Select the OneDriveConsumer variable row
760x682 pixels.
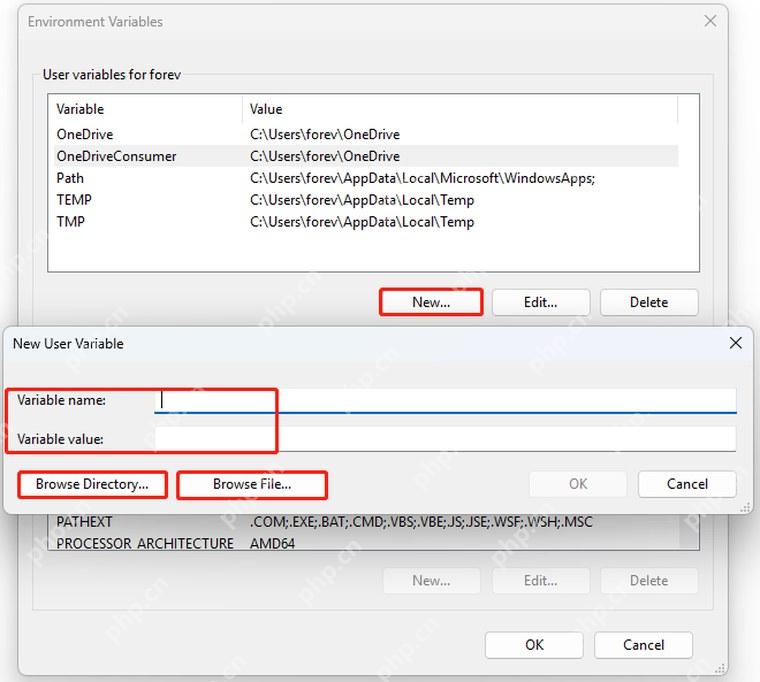(x=366, y=156)
